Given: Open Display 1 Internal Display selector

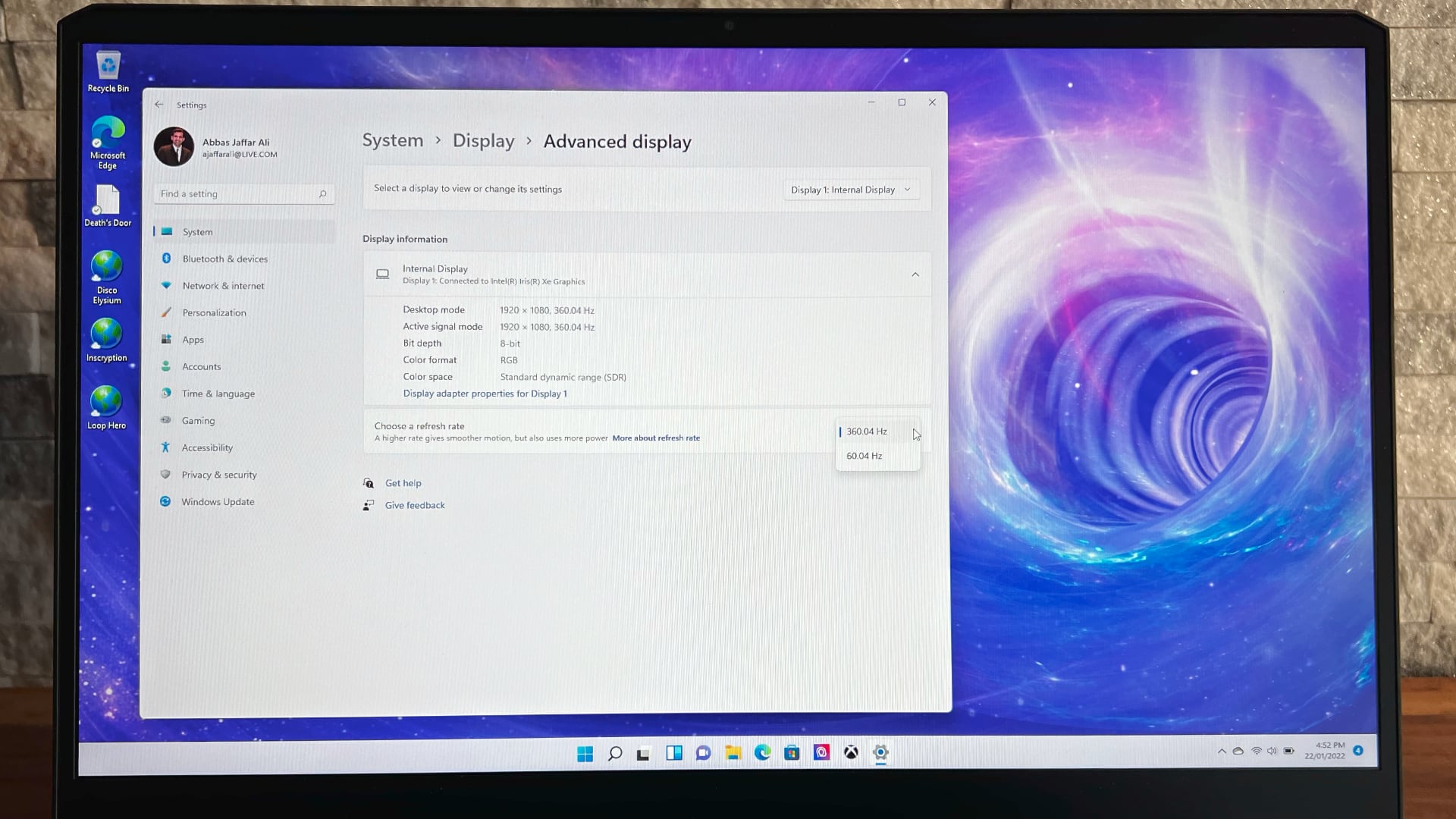Looking at the screenshot, I should click(x=850, y=189).
